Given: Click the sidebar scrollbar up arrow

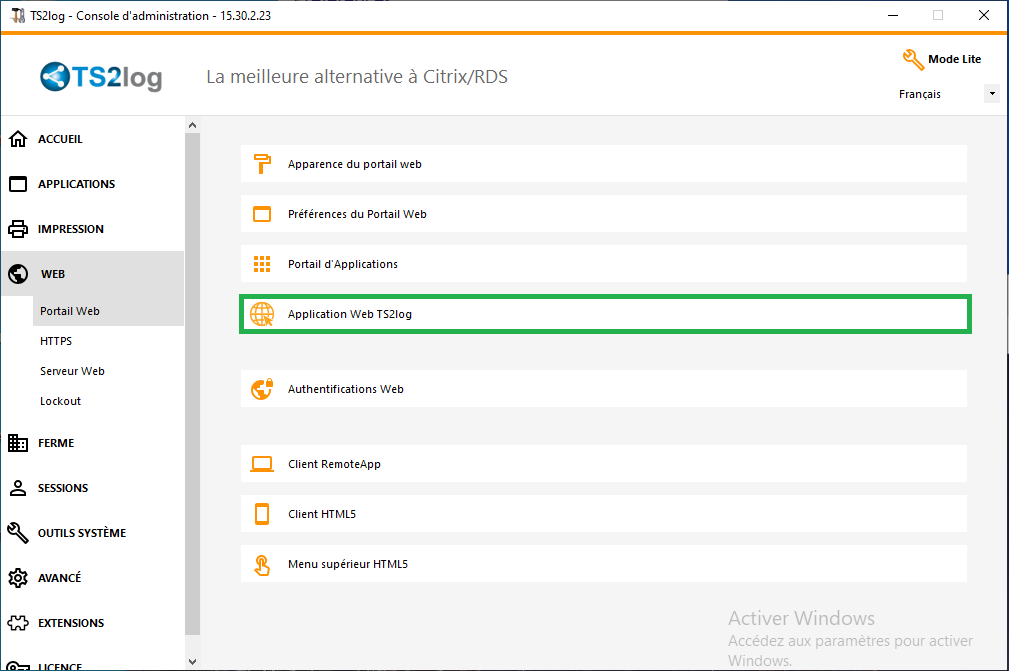Looking at the screenshot, I should click(x=192, y=125).
